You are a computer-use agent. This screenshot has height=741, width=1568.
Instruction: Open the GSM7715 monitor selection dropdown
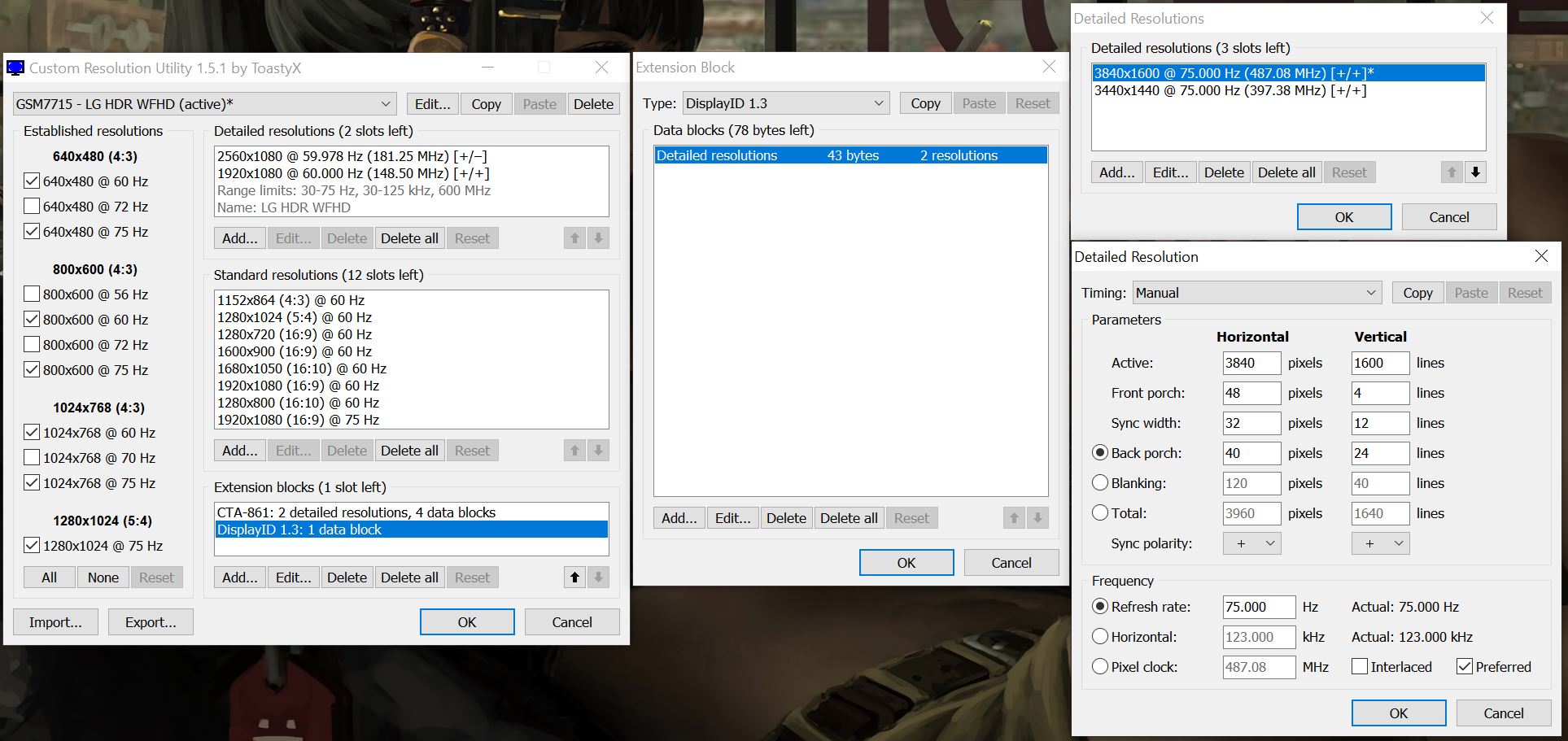point(204,104)
